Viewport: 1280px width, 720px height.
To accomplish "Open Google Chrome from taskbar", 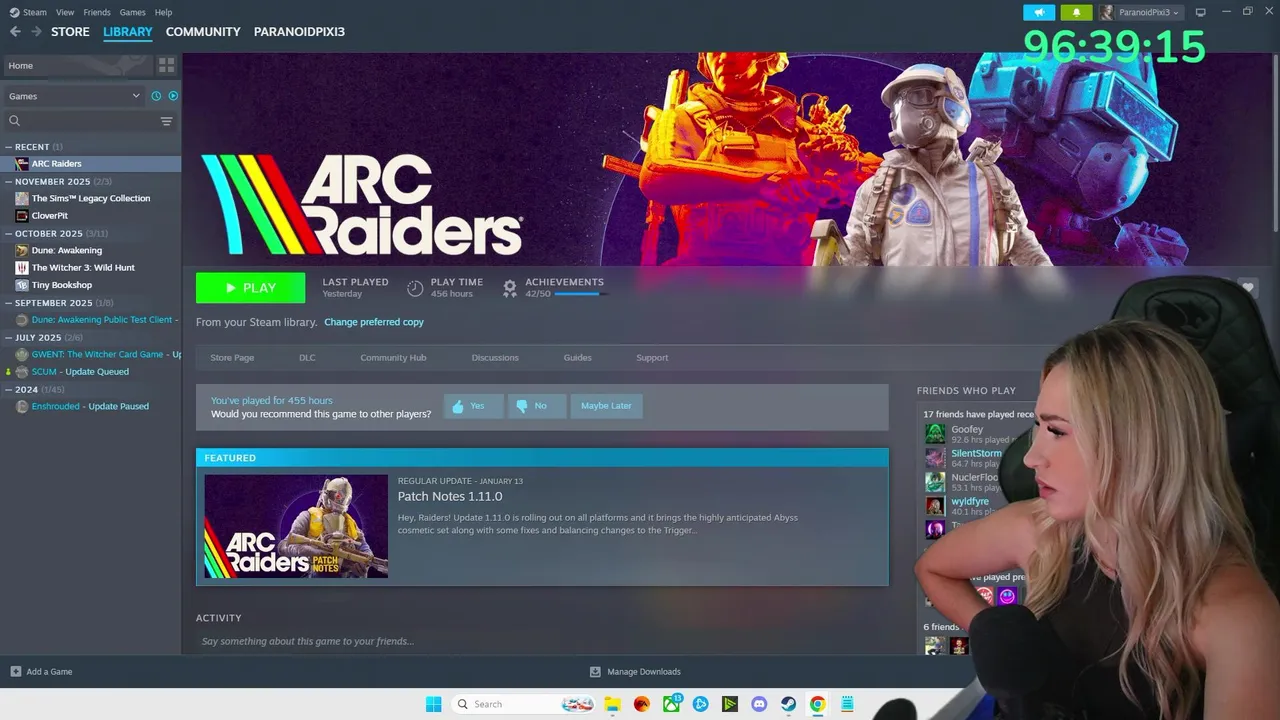I will (817, 704).
